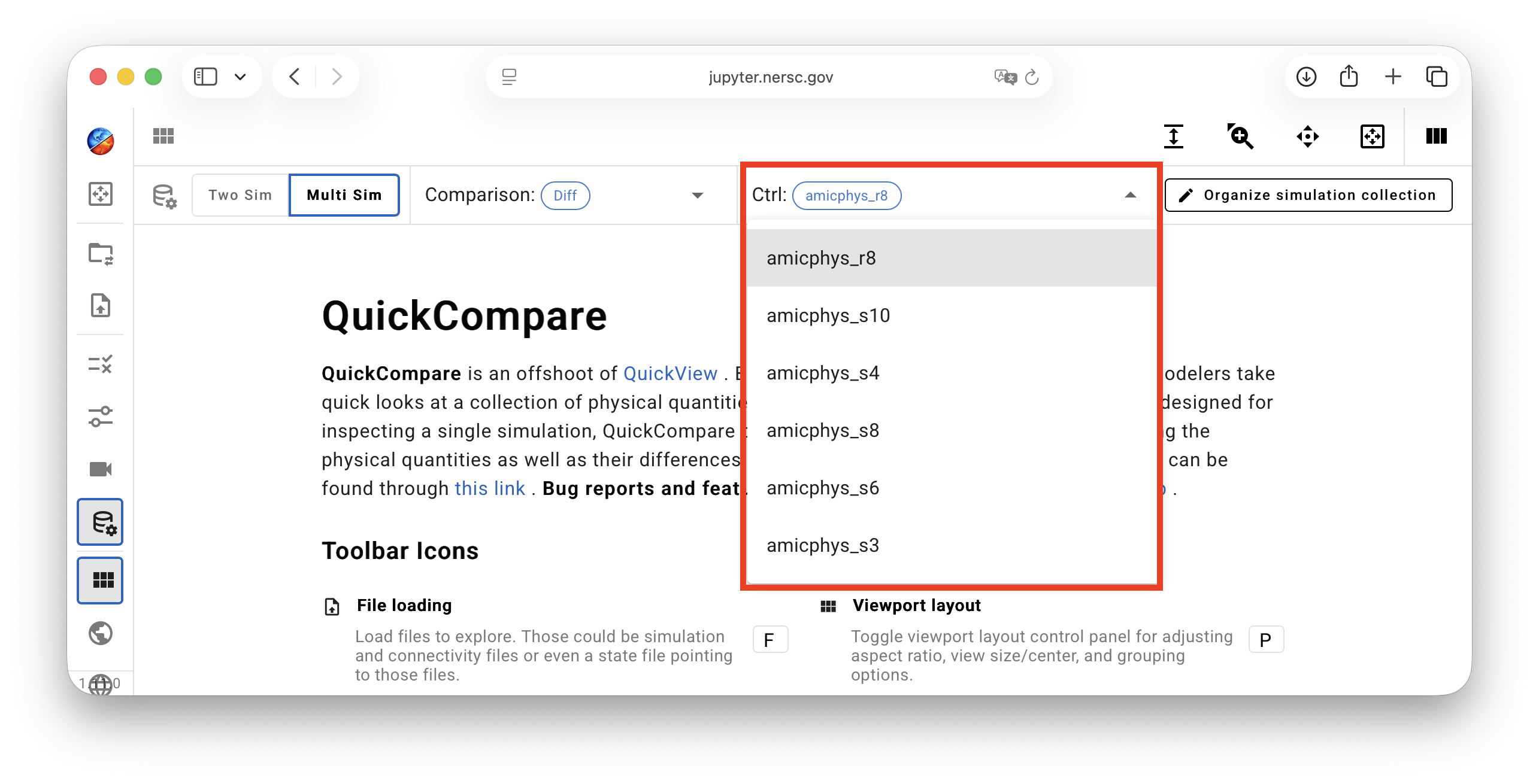Open the Comparison dropdown arrow

coord(697,196)
